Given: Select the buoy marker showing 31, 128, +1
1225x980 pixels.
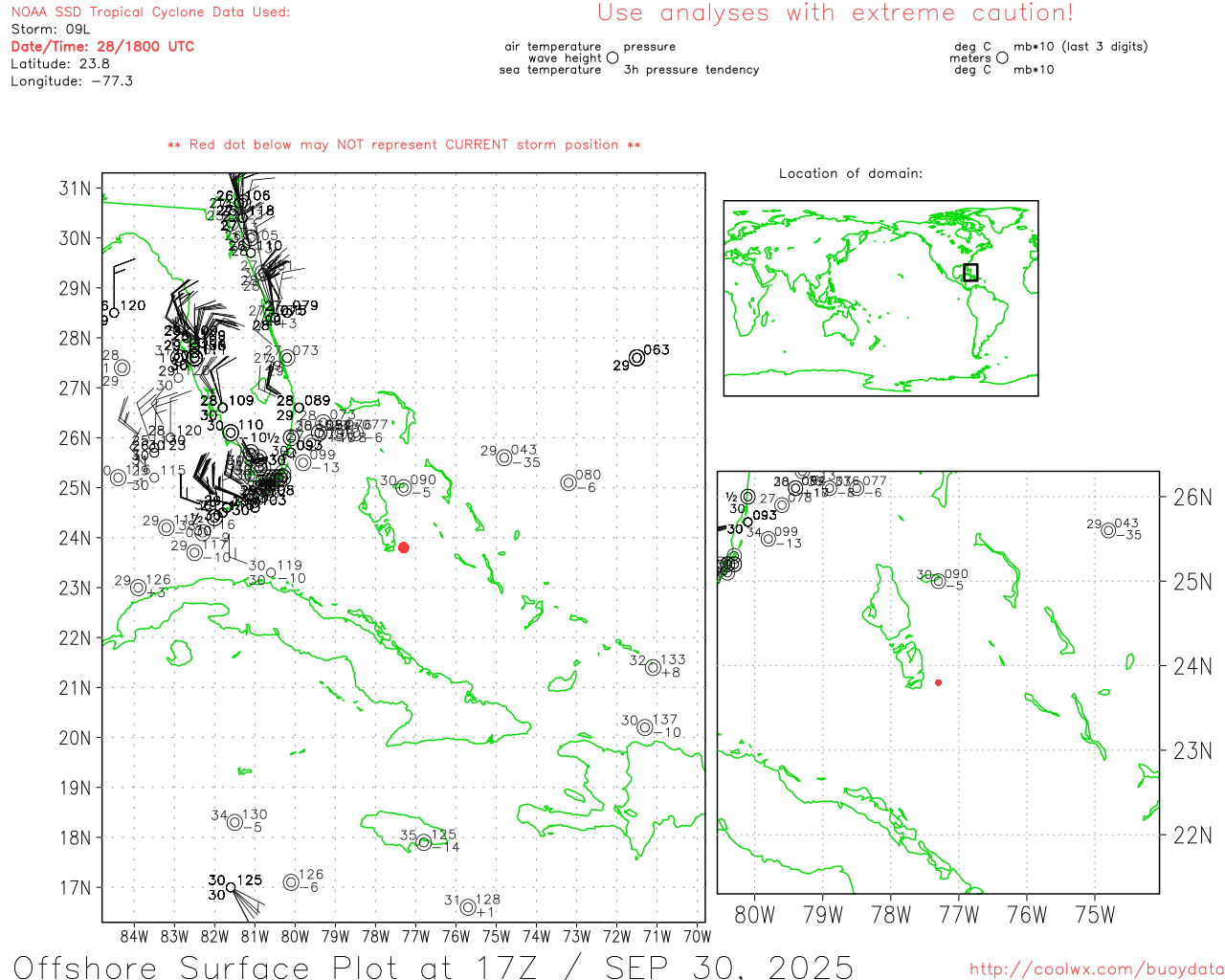Looking at the screenshot, I should 468,907.
